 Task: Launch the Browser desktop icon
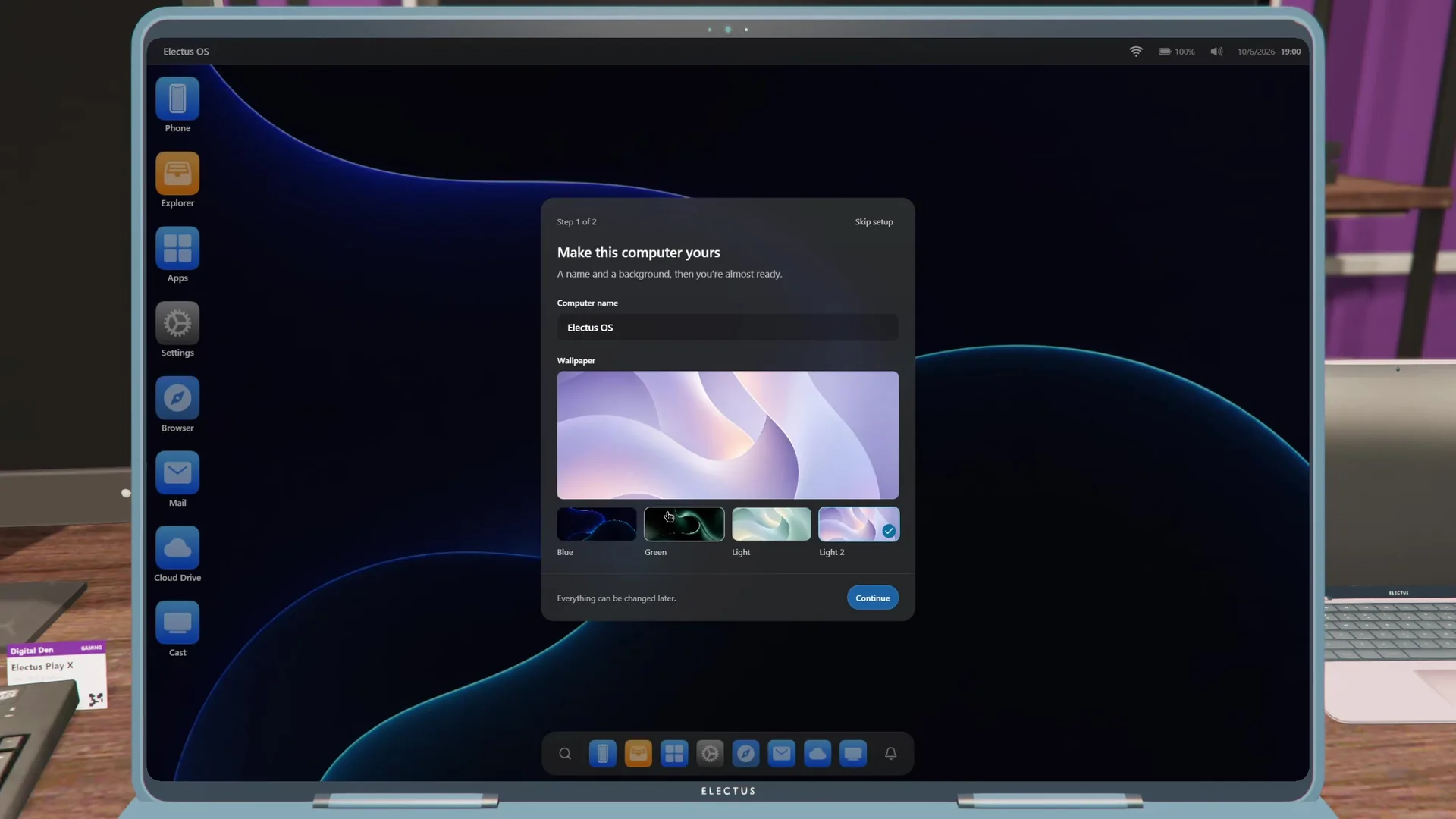[177, 399]
